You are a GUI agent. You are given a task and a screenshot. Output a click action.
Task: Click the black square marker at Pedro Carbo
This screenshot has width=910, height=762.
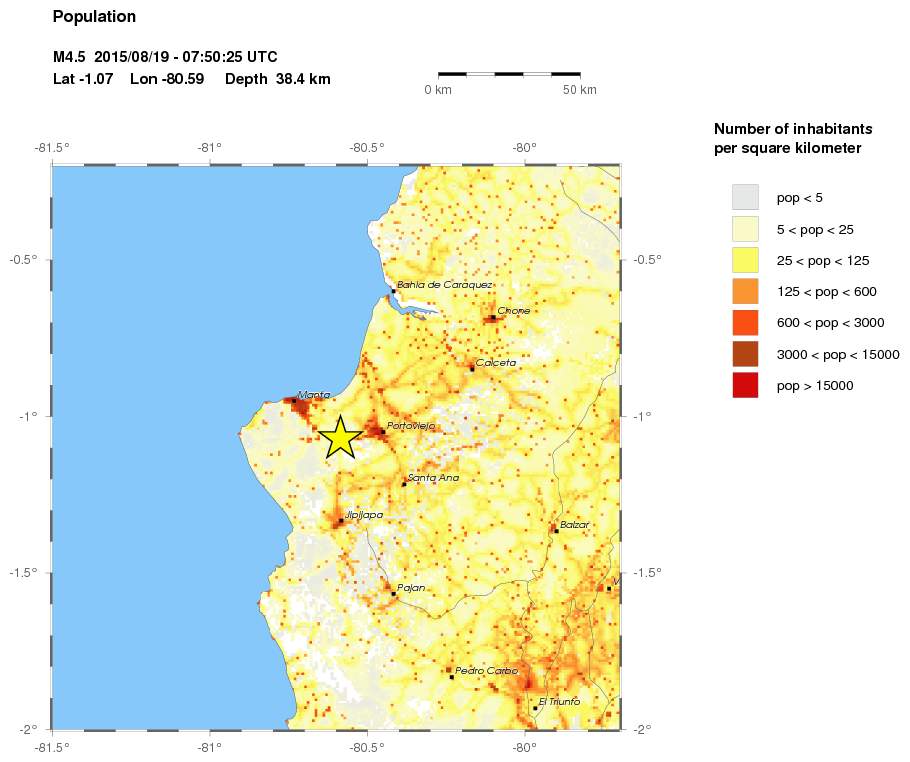tap(452, 677)
